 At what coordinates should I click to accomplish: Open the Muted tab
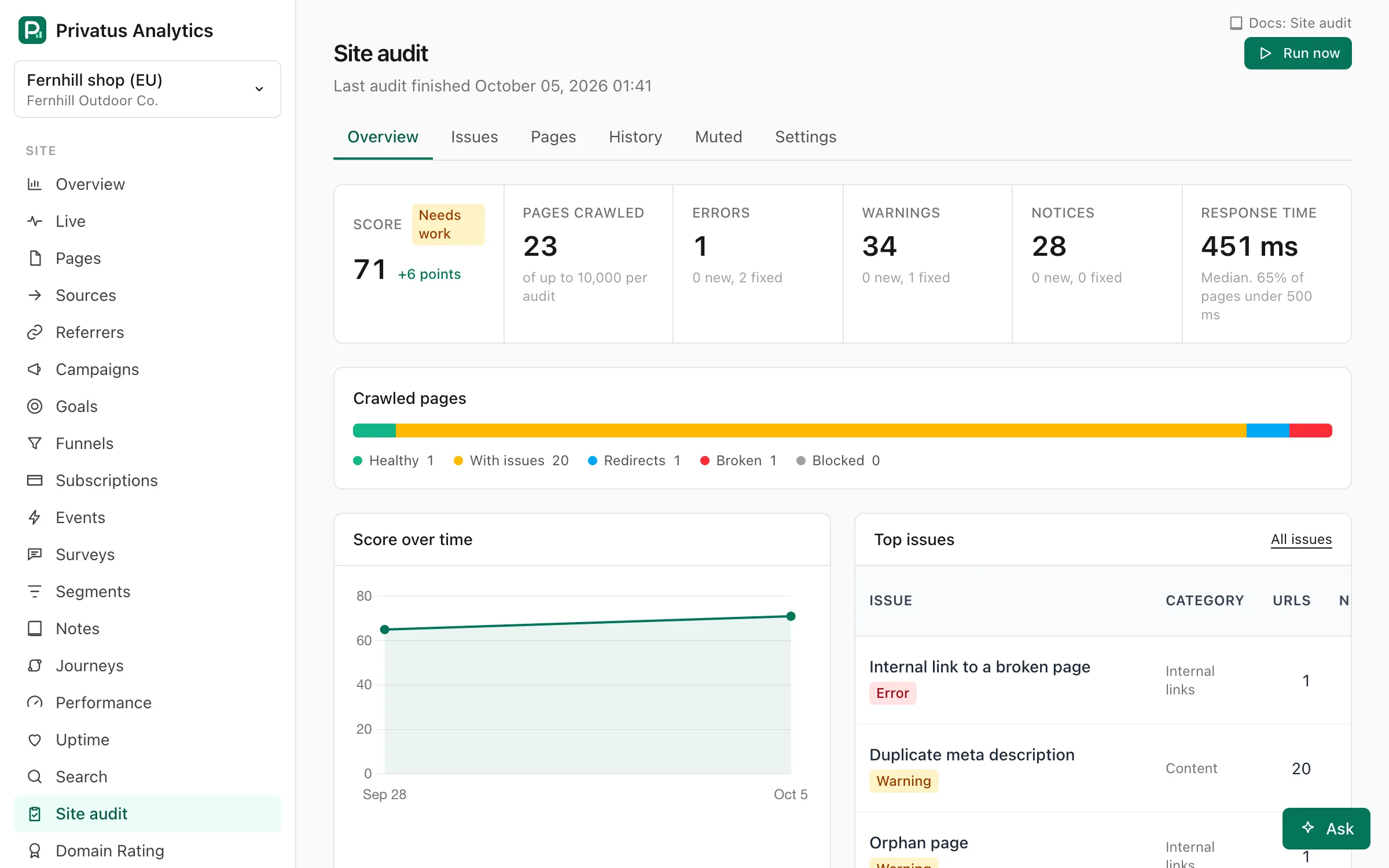click(x=719, y=137)
